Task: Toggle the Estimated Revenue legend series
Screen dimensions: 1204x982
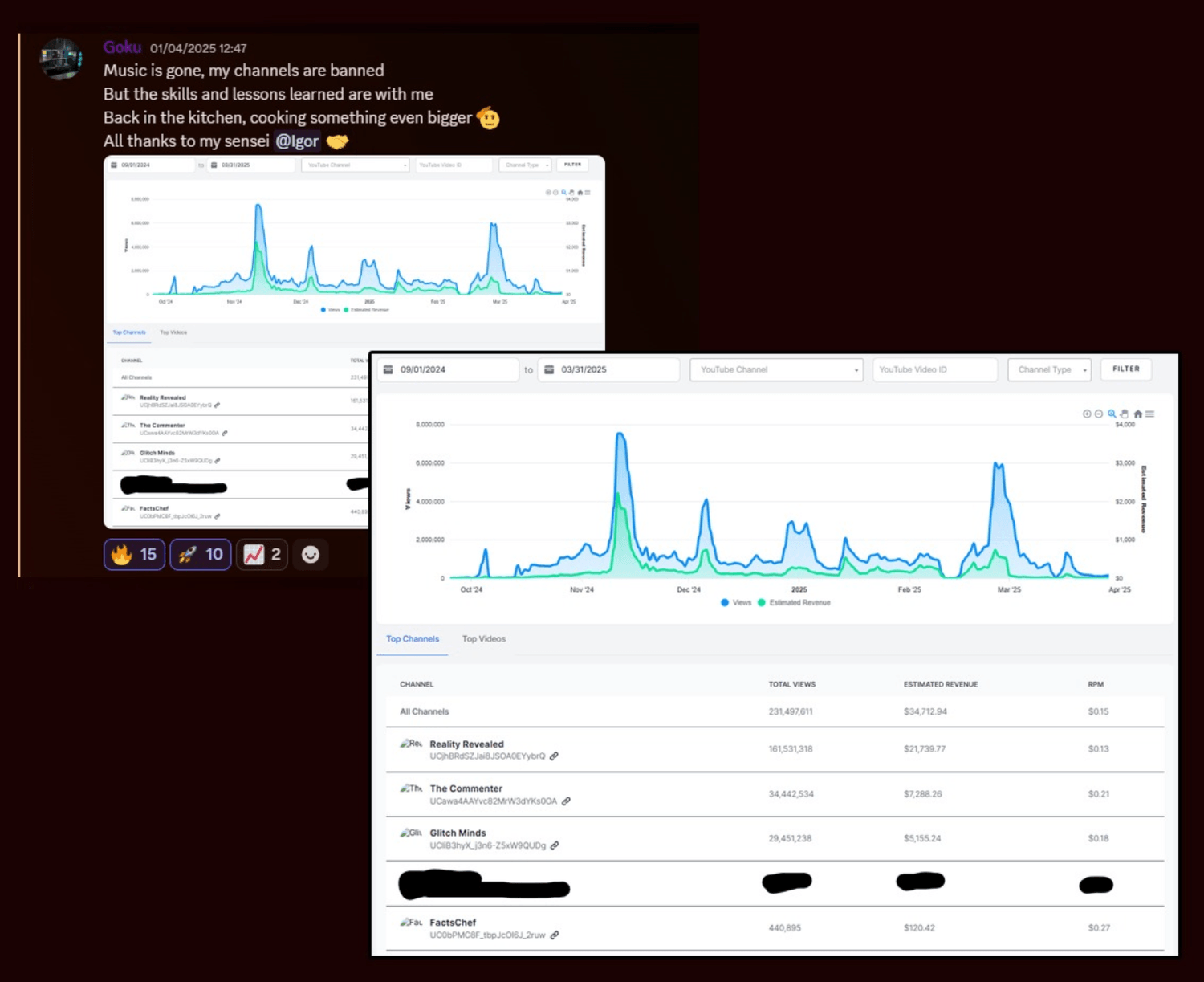Action: point(794,603)
